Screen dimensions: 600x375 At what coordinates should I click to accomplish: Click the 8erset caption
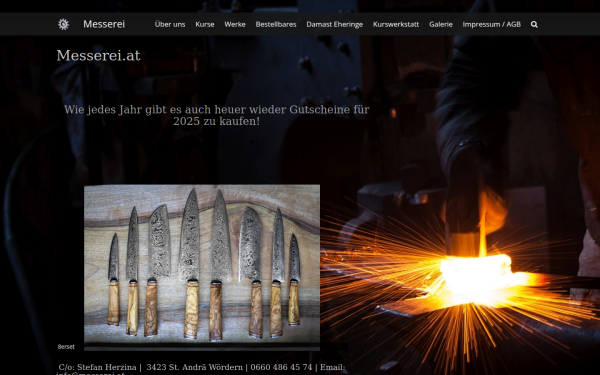(x=66, y=347)
